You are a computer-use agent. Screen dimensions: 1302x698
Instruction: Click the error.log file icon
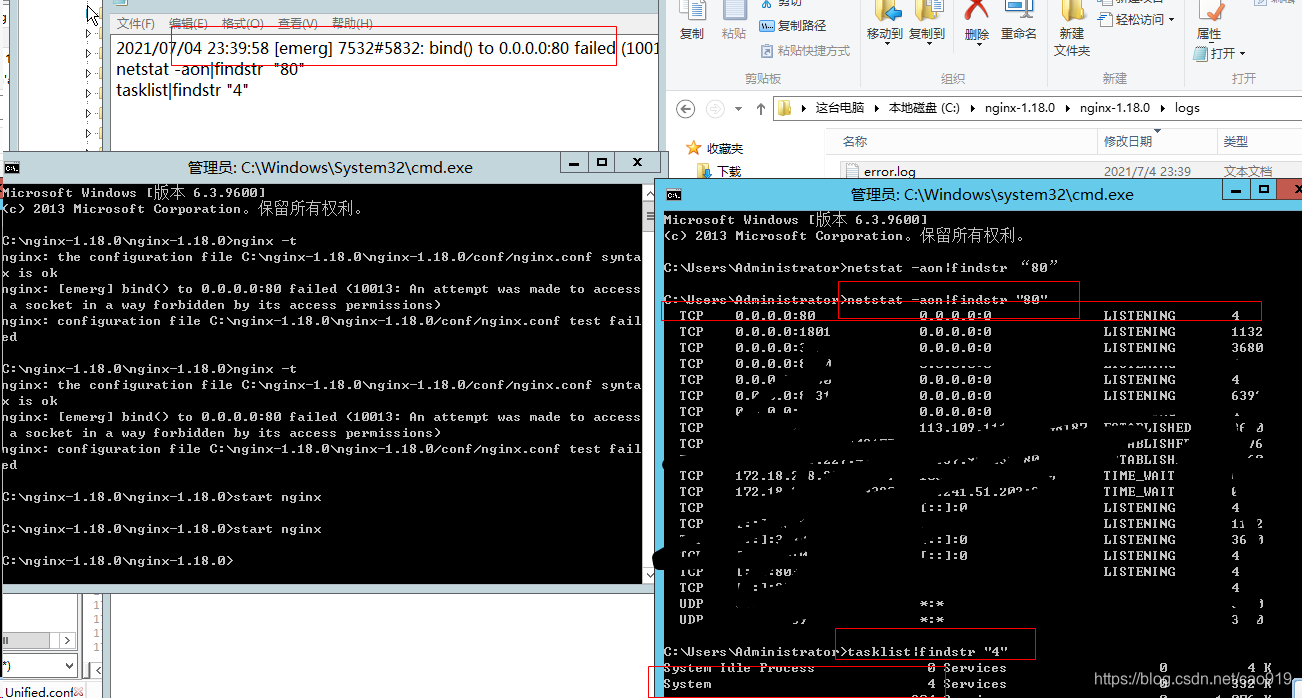pos(852,171)
